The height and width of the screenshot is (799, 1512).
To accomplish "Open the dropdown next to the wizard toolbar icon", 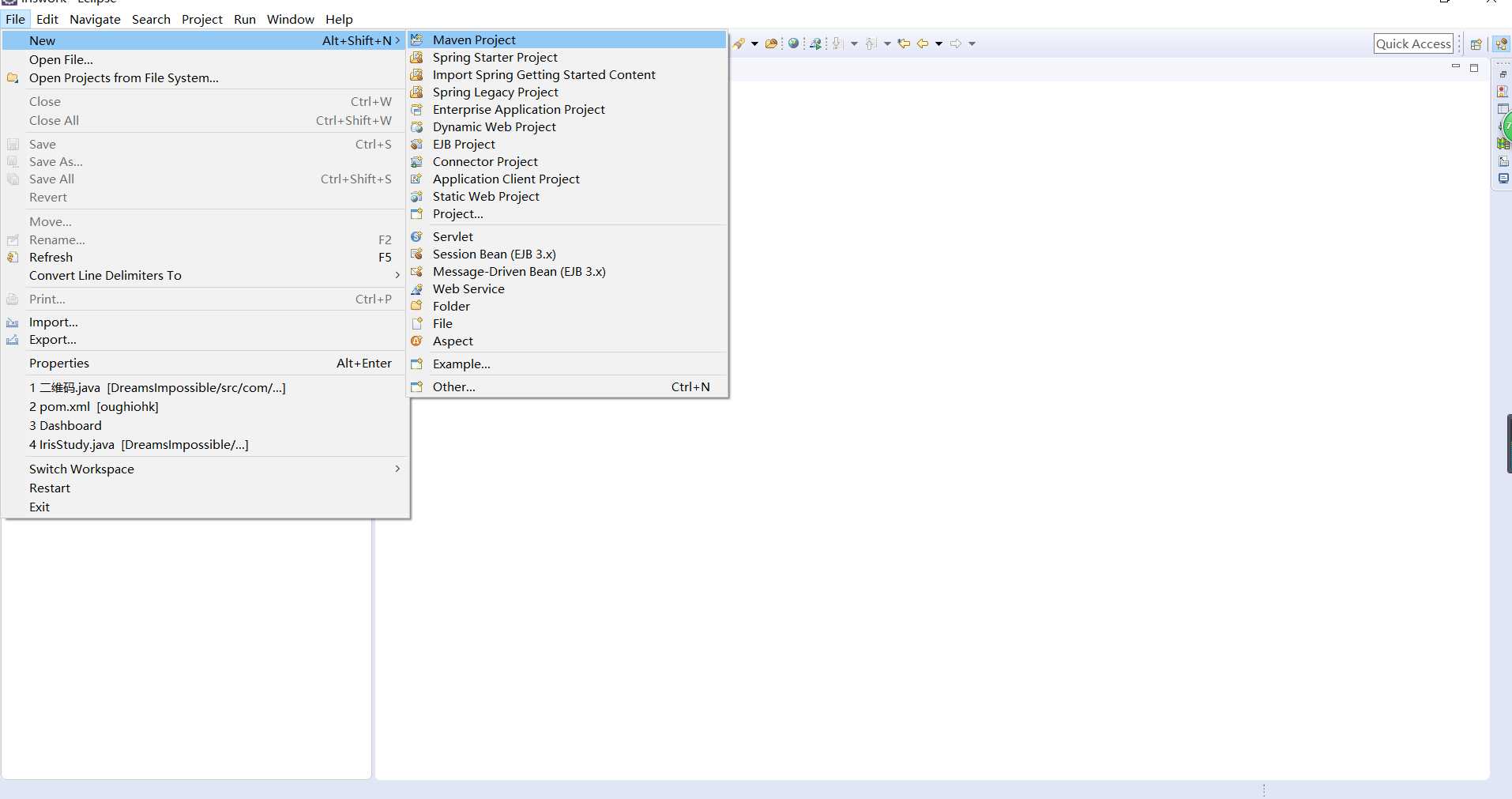I will pos(754,43).
